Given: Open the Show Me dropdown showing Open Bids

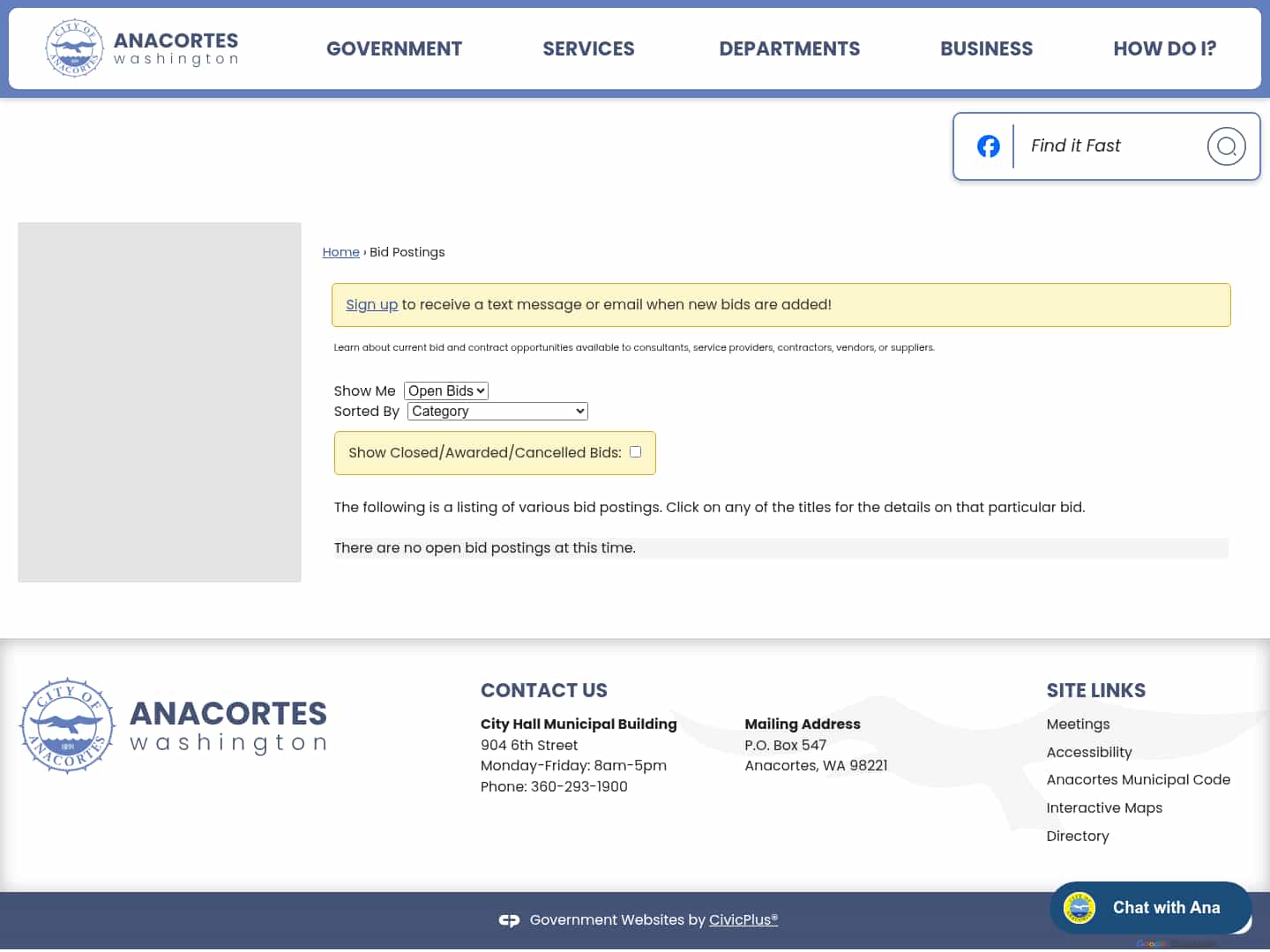Looking at the screenshot, I should coord(445,390).
